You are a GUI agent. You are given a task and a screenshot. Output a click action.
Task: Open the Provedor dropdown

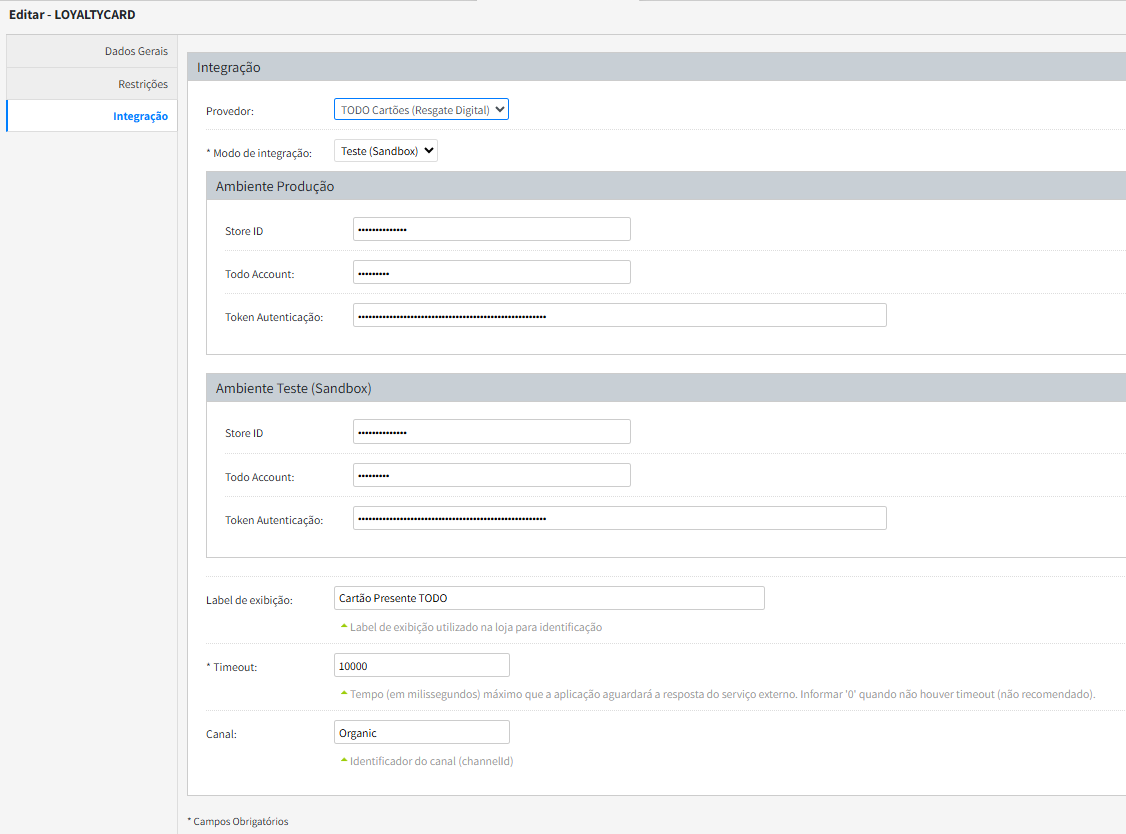click(421, 110)
